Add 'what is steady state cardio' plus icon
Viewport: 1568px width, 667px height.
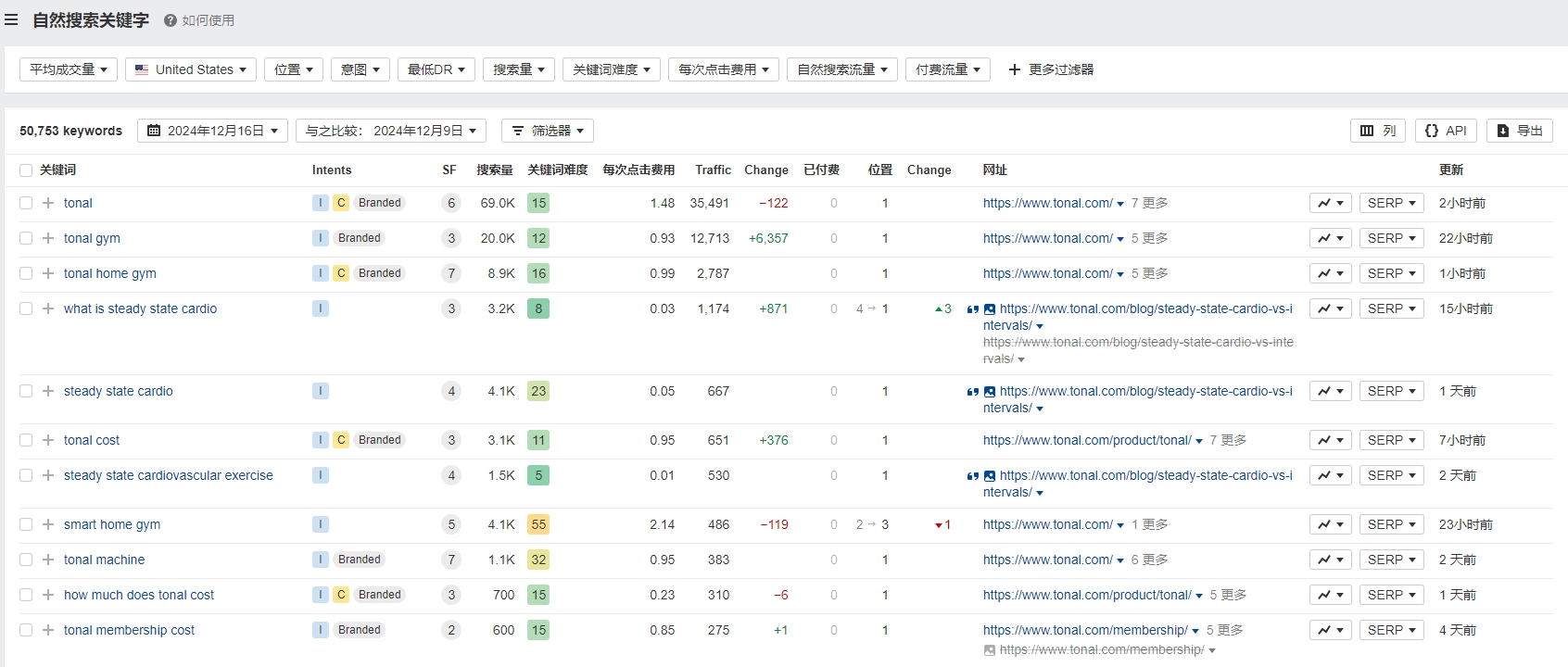tap(48, 308)
